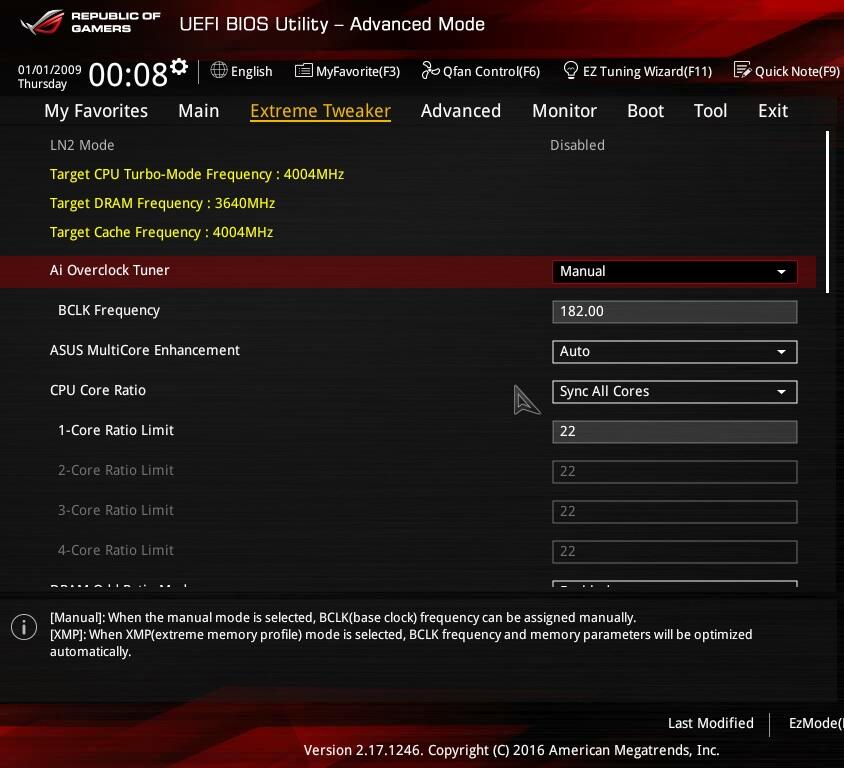
Task: Open the Monitor tab
Action: 564,111
